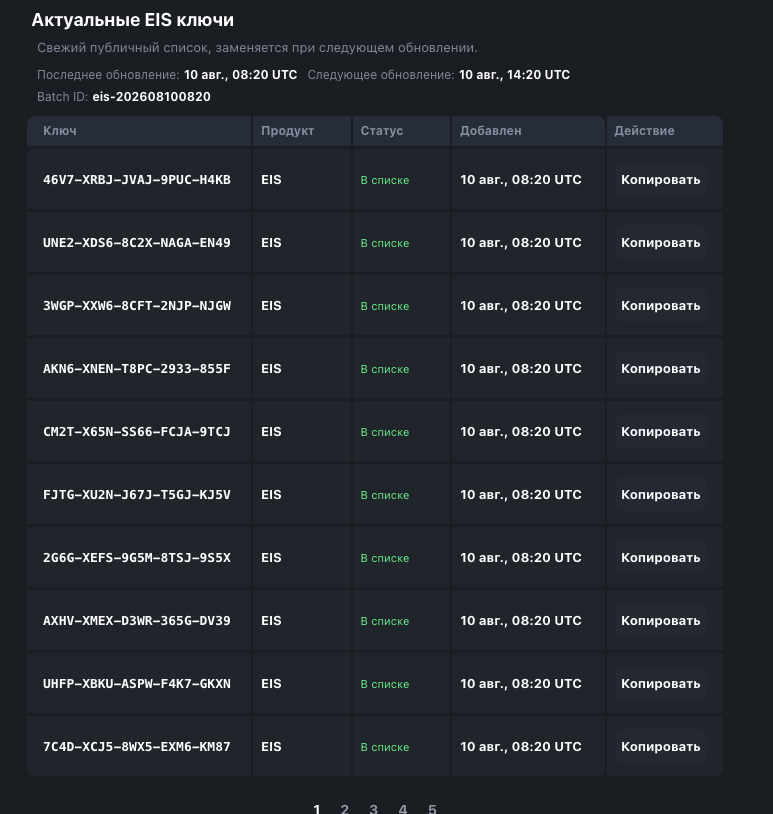Go to page 5 of keys
The image size is (773, 814).
432,809
